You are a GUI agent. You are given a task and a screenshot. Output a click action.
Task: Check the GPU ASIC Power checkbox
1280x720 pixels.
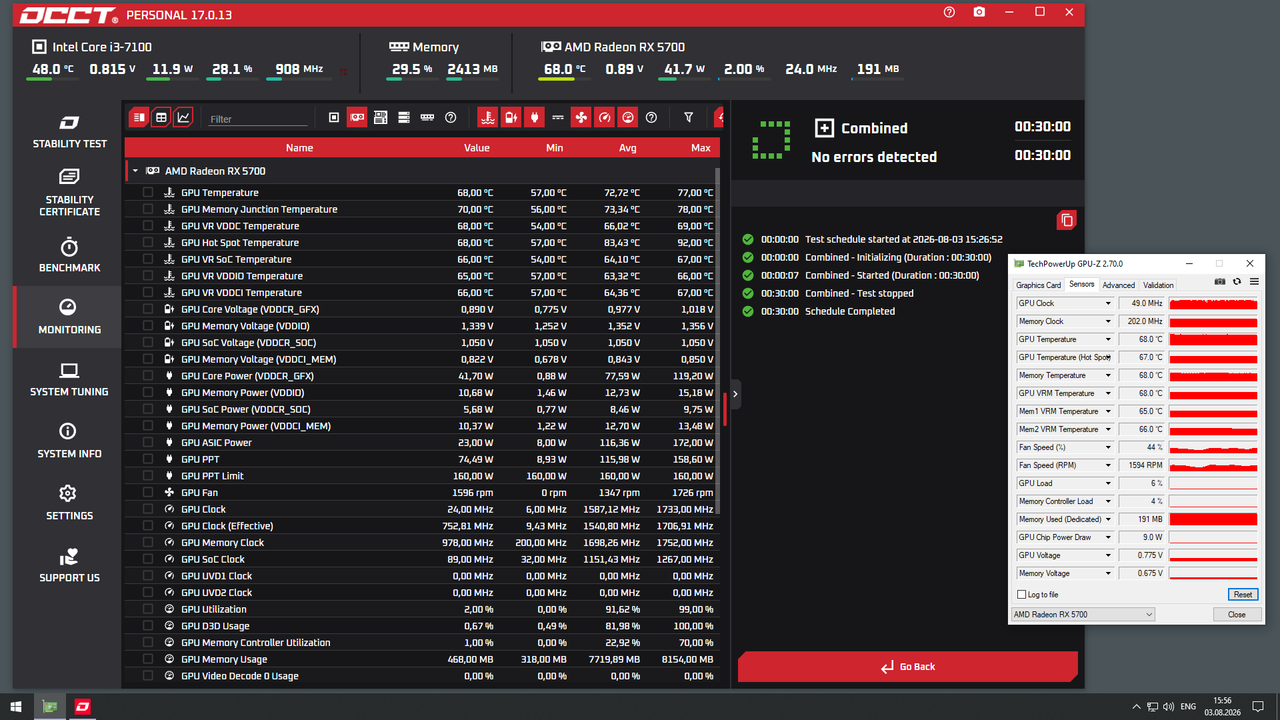pyautogui.click(x=148, y=442)
